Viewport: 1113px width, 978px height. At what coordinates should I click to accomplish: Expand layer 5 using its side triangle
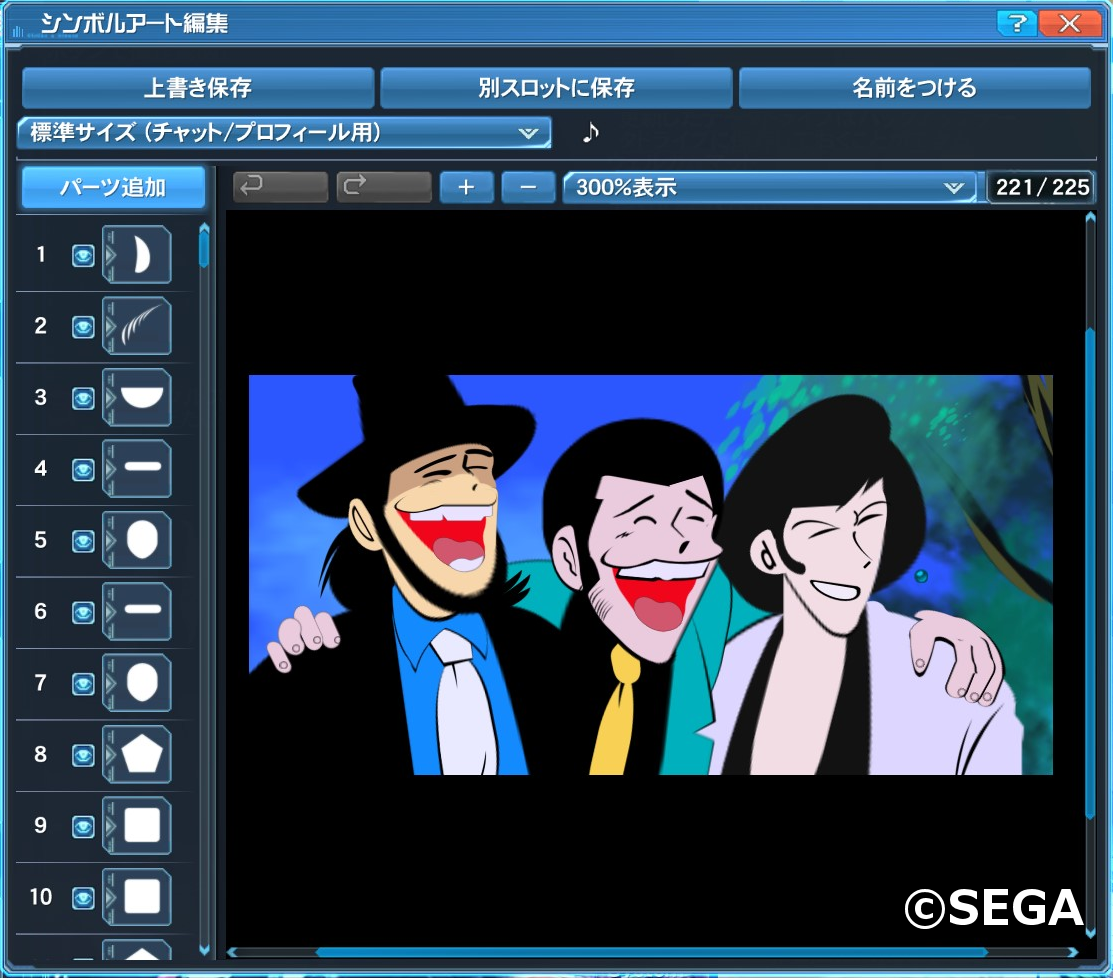coord(109,540)
